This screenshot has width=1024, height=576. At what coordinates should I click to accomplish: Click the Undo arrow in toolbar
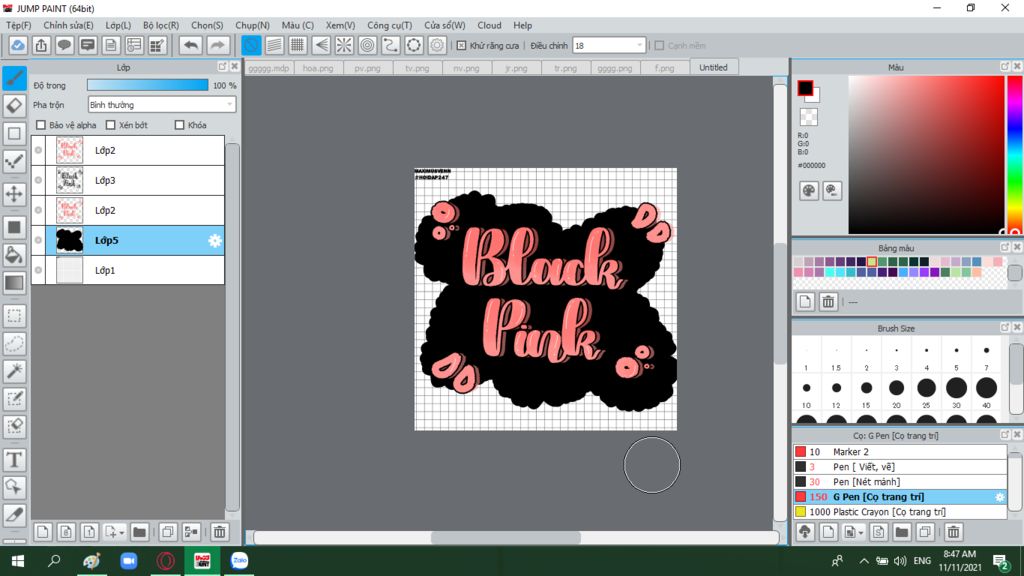click(191, 46)
